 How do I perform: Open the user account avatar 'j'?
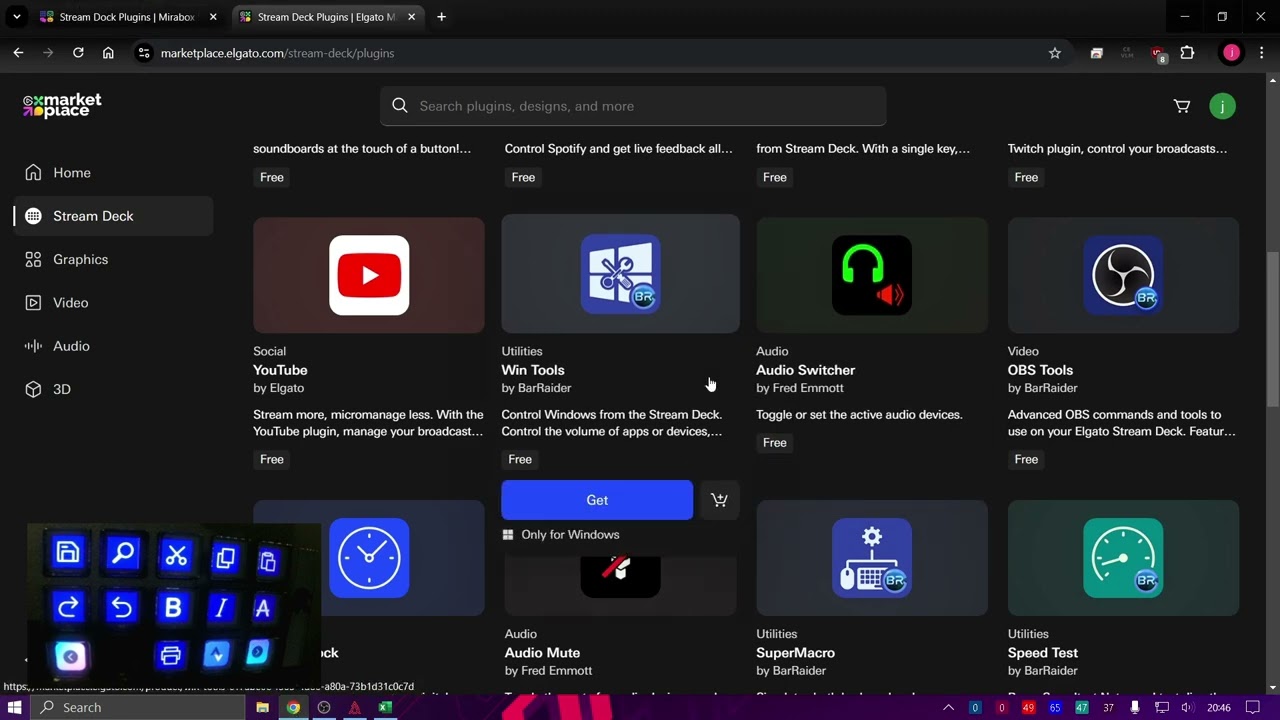click(x=1222, y=106)
